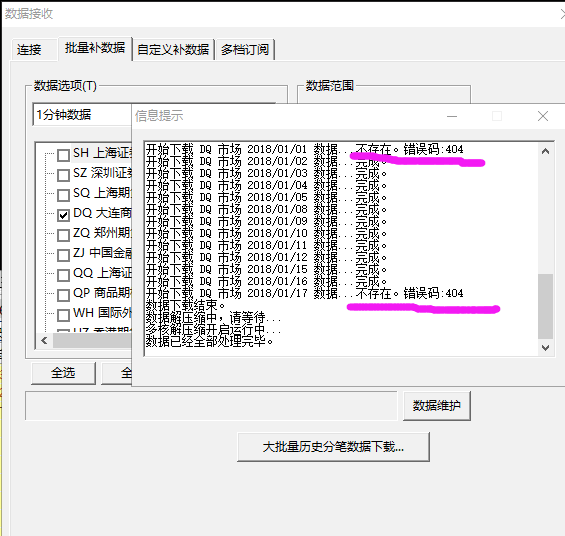Screen dimensions: 565x536
Task: Switch to the 多档订阅 tab
Action: point(245,49)
